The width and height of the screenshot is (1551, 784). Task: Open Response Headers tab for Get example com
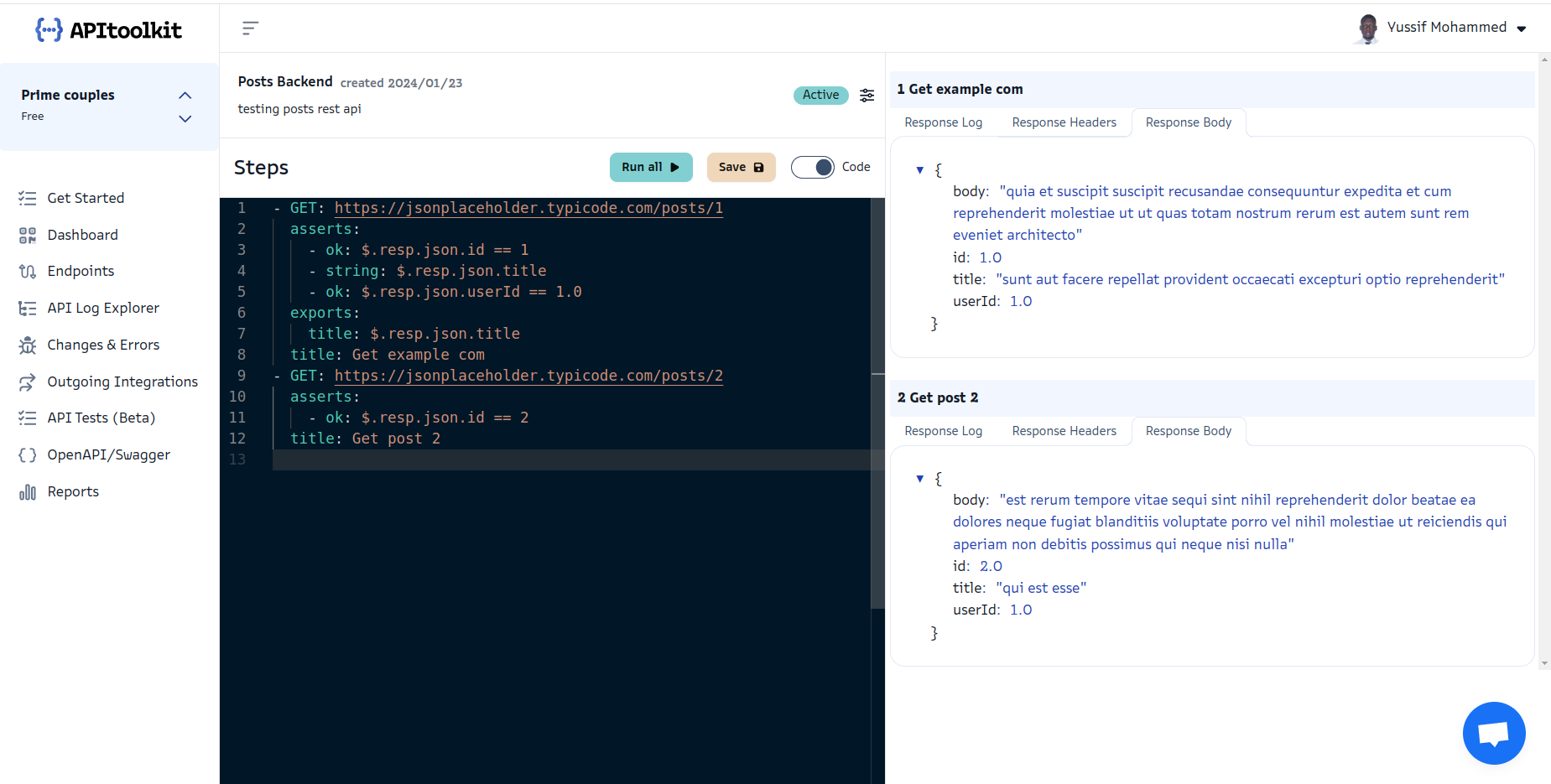click(1064, 122)
